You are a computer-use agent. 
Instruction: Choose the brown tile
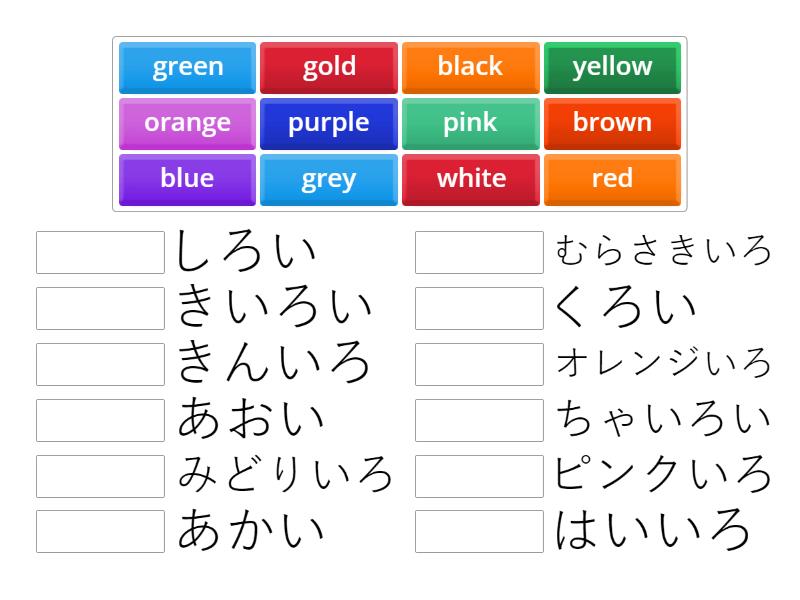pyautogui.click(x=612, y=123)
